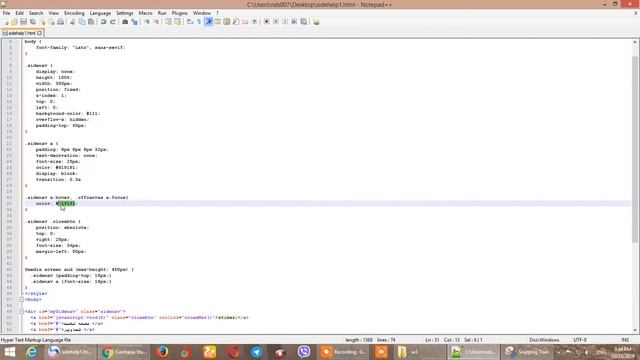
Task: Open the File menu
Action: coord(6,13)
